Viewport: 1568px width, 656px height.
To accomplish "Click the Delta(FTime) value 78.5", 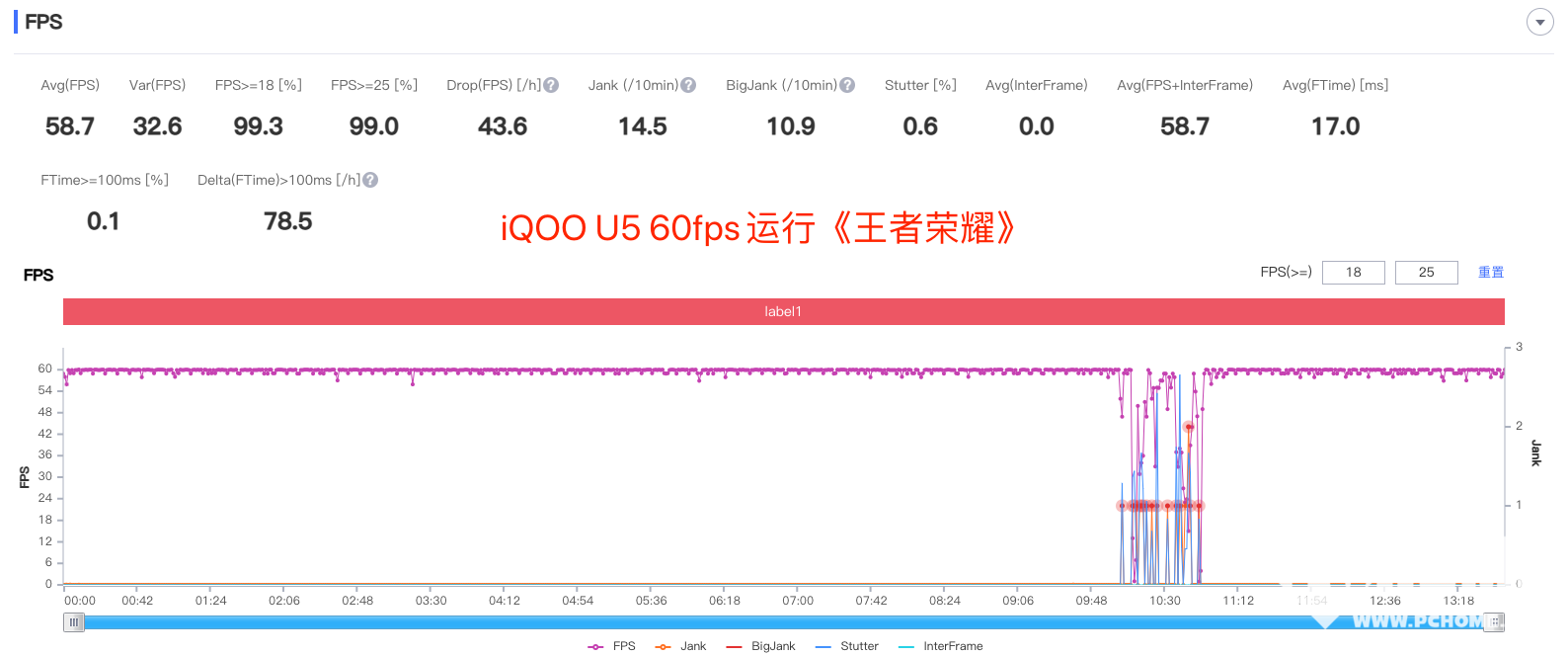I will pyautogui.click(x=288, y=221).
